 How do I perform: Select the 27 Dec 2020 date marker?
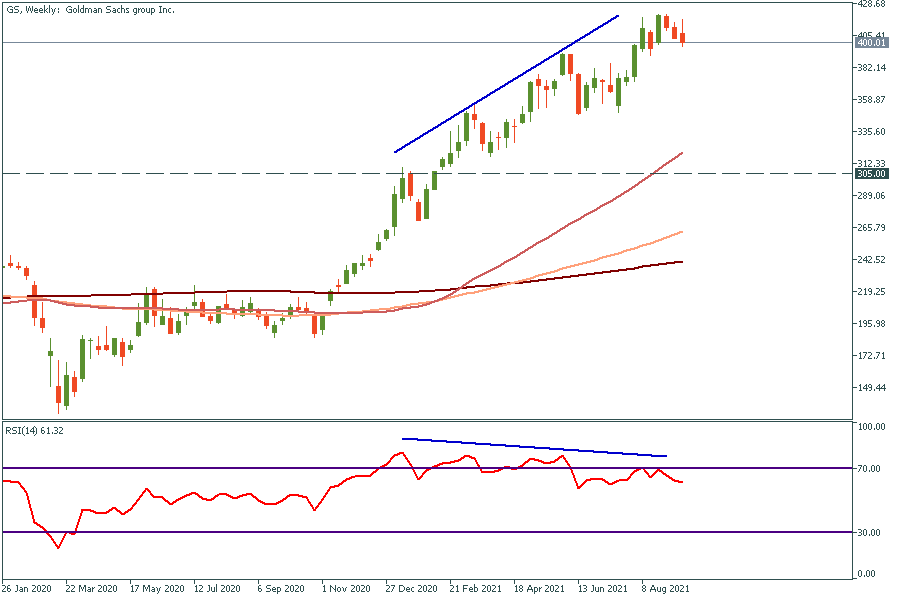[x=412, y=589]
